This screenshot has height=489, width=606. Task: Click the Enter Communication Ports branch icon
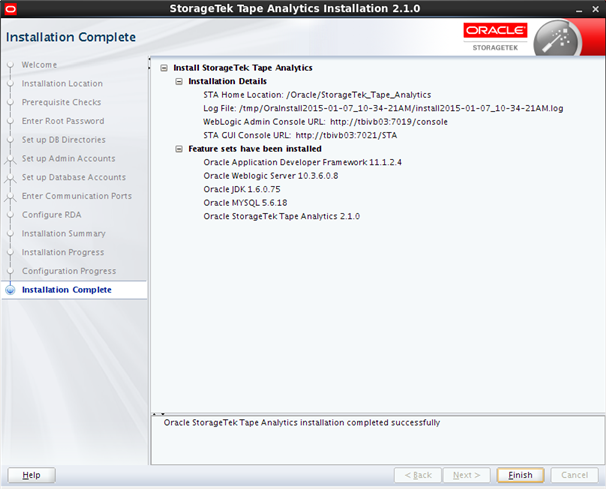(x=10, y=197)
